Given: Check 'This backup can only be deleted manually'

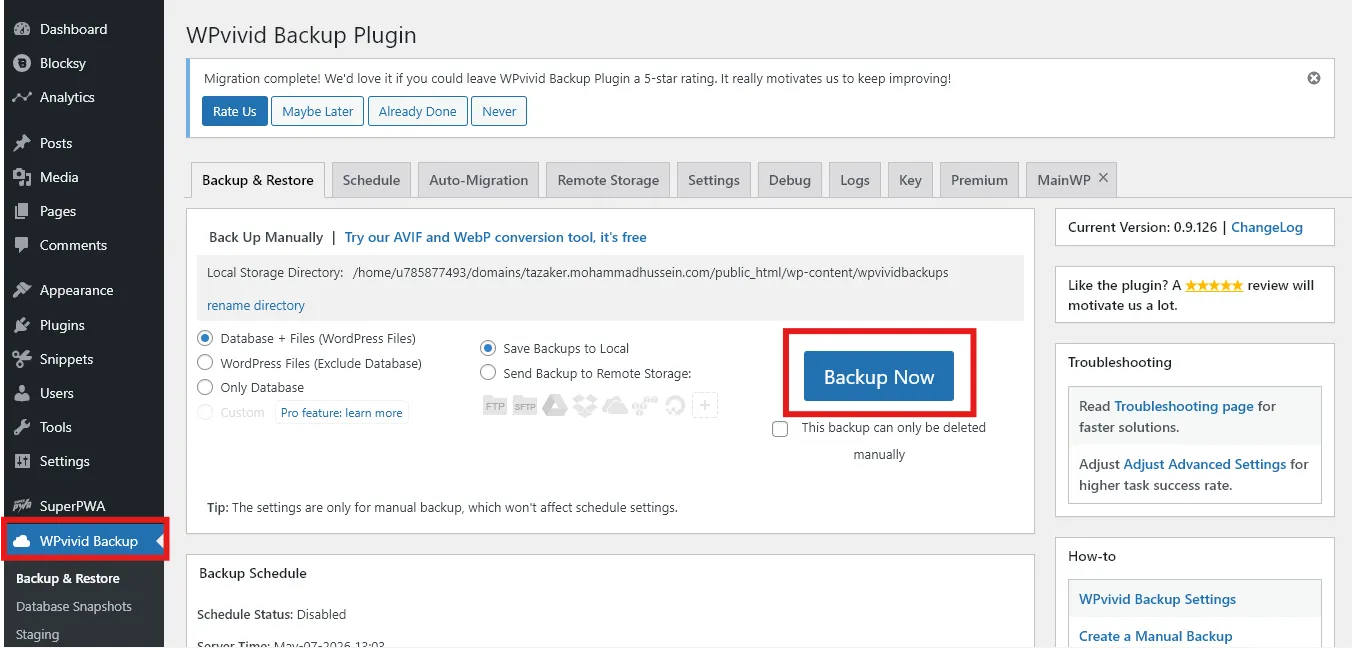Looking at the screenshot, I should pyautogui.click(x=780, y=429).
